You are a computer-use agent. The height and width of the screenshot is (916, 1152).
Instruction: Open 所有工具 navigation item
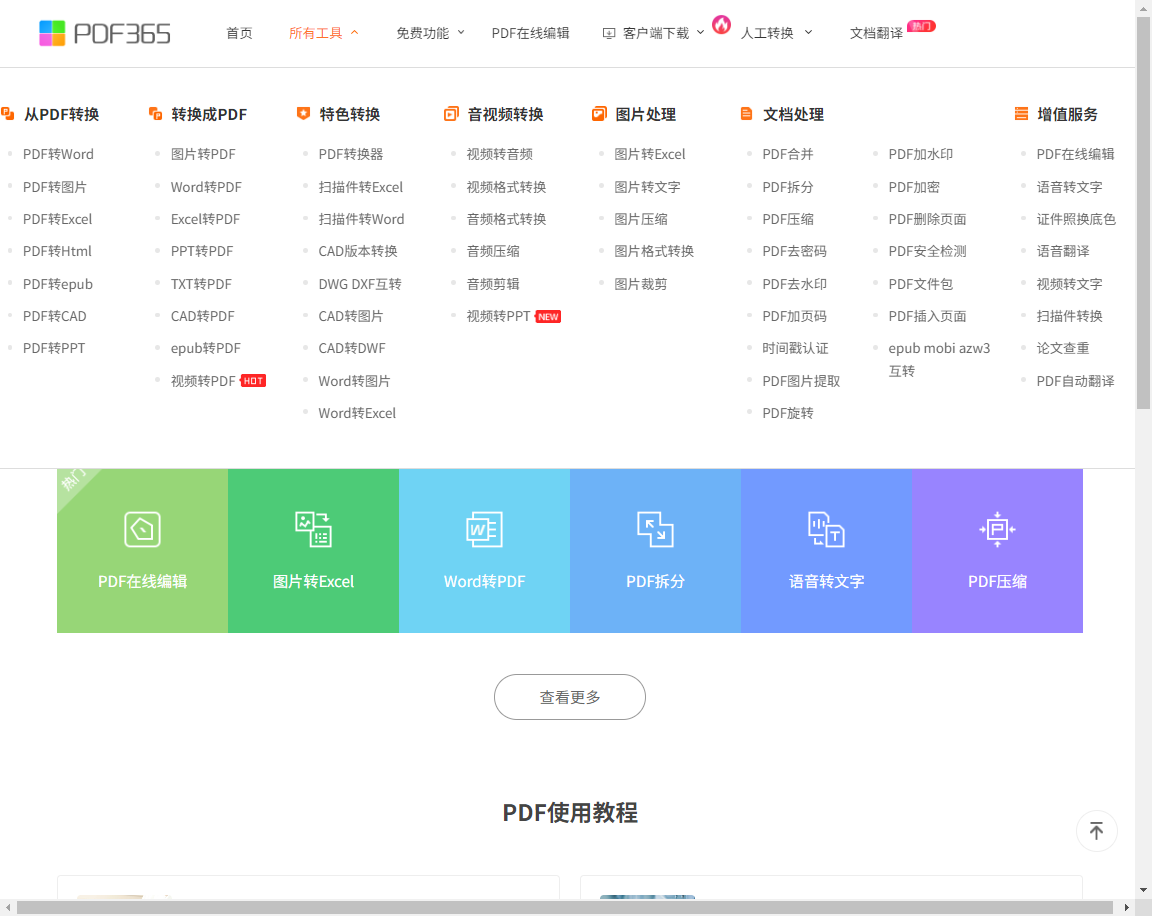tap(315, 33)
